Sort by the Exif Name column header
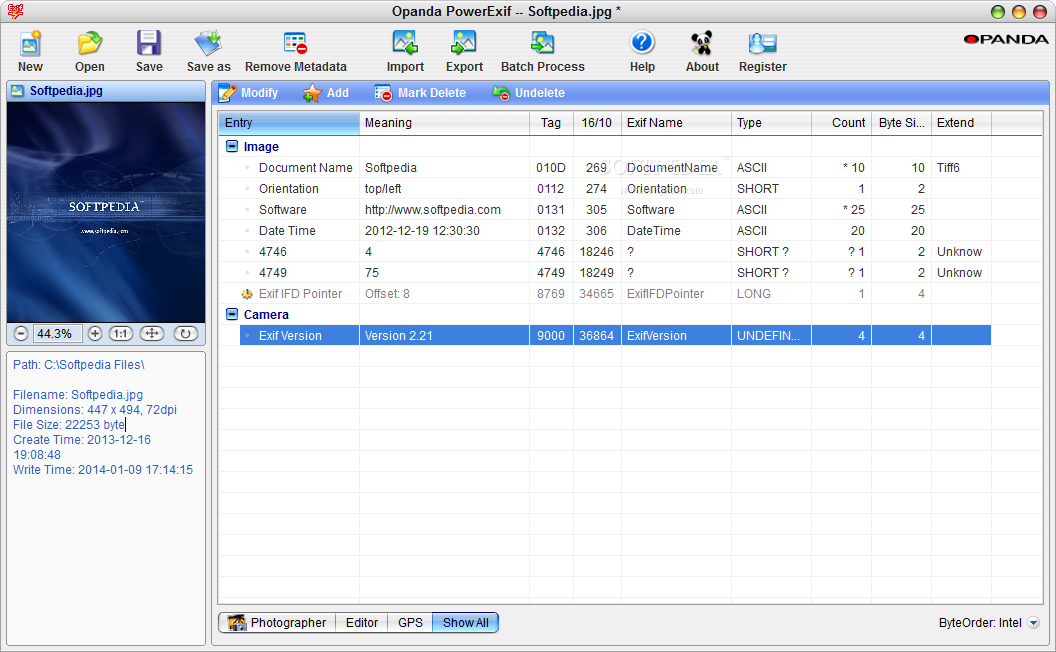1056x652 pixels. point(676,123)
